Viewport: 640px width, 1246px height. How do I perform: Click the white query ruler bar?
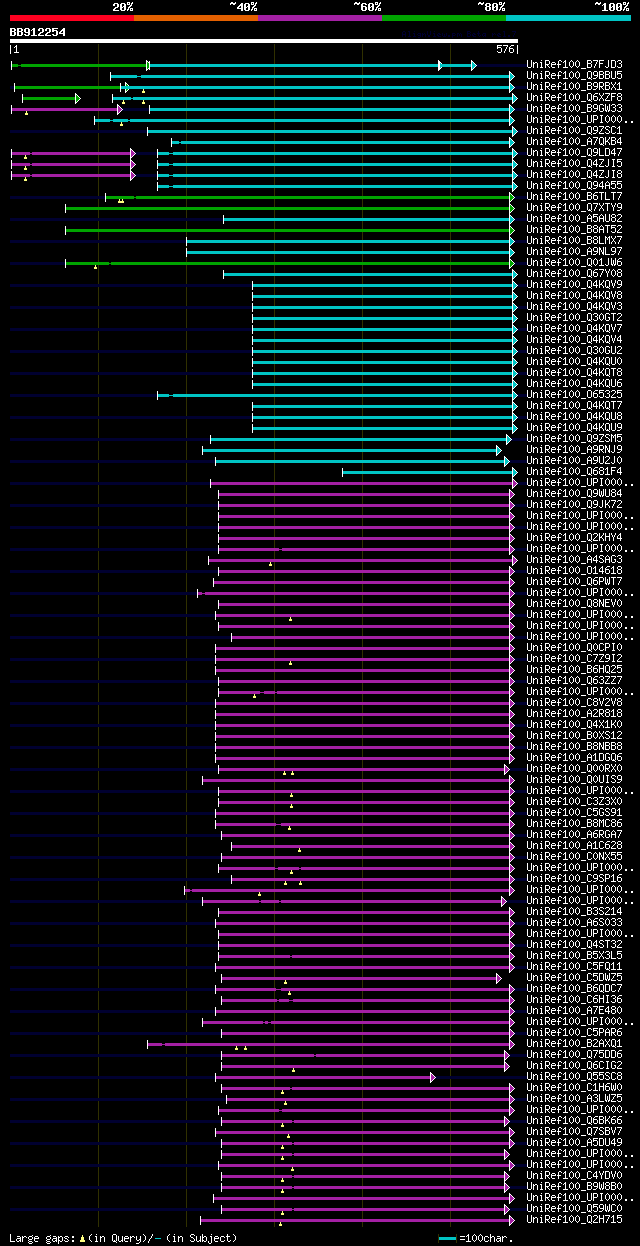tap(264, 41)
